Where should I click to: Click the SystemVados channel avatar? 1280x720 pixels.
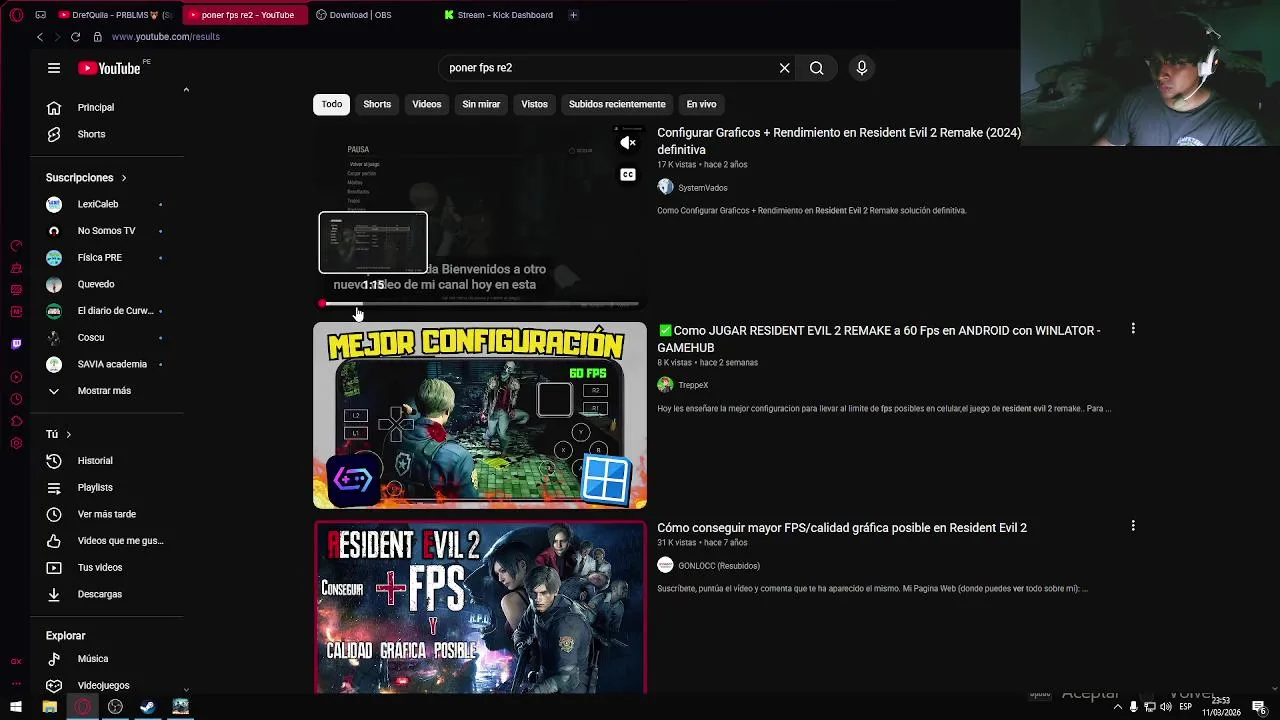point(665,187)
